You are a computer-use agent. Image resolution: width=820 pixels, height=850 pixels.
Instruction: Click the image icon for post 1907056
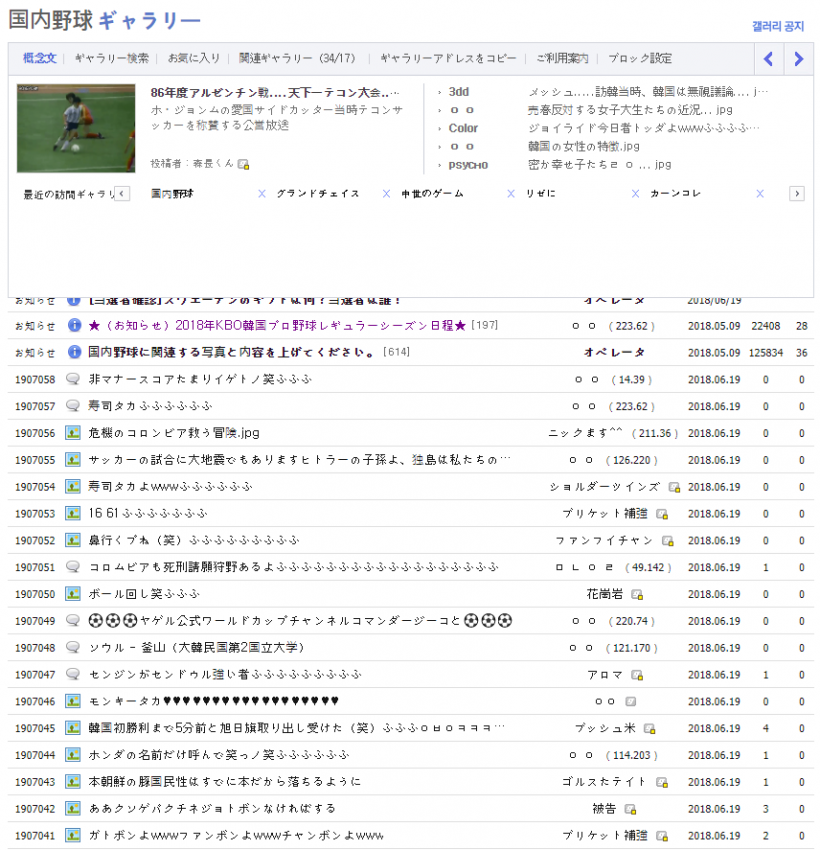pyautogui.click(x=73, y=433)
